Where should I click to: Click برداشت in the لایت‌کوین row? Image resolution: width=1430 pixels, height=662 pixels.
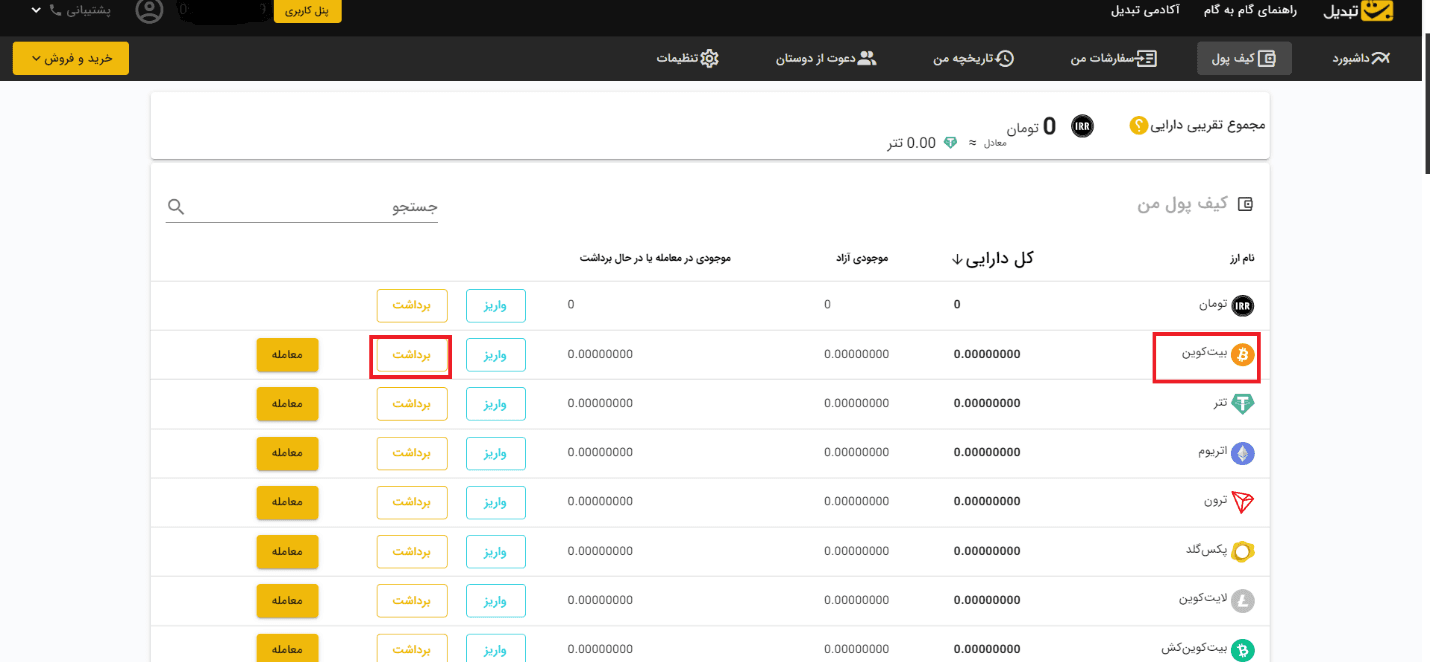pyautogui.click(x=411, y=601)
